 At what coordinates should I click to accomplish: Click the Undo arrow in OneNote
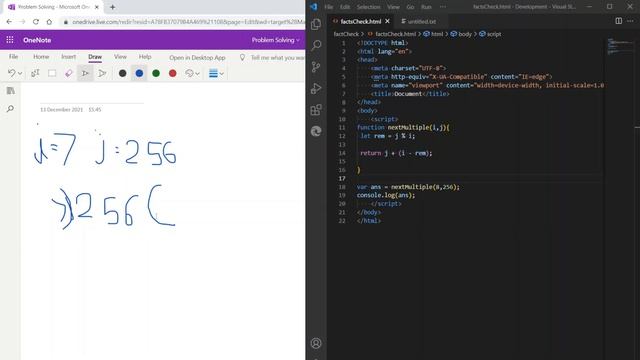pyautogui.click(x=11, y=73)
